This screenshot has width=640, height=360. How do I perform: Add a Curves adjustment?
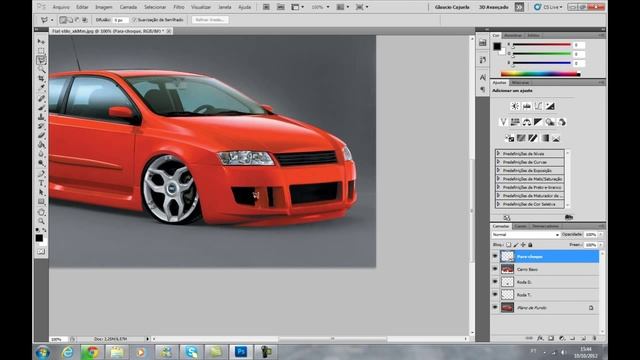point(538,106)
